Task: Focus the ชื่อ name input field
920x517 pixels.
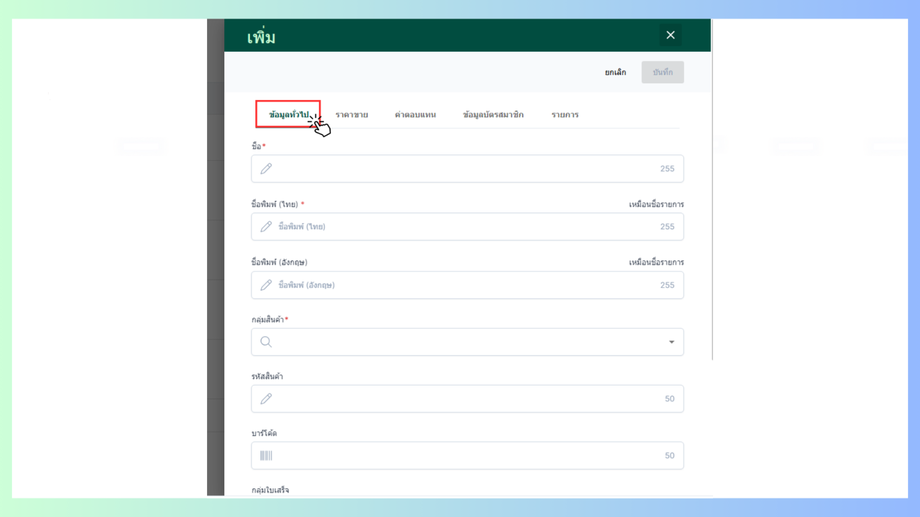Action: pos(467,168)
